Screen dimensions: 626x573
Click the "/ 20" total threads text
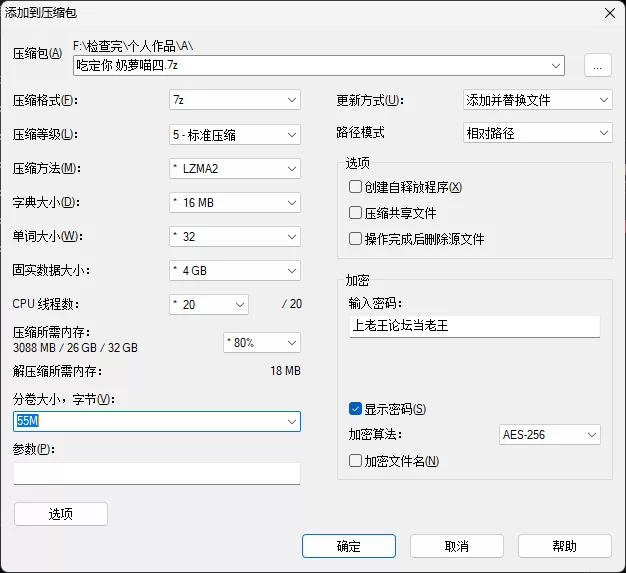[292, 304]
